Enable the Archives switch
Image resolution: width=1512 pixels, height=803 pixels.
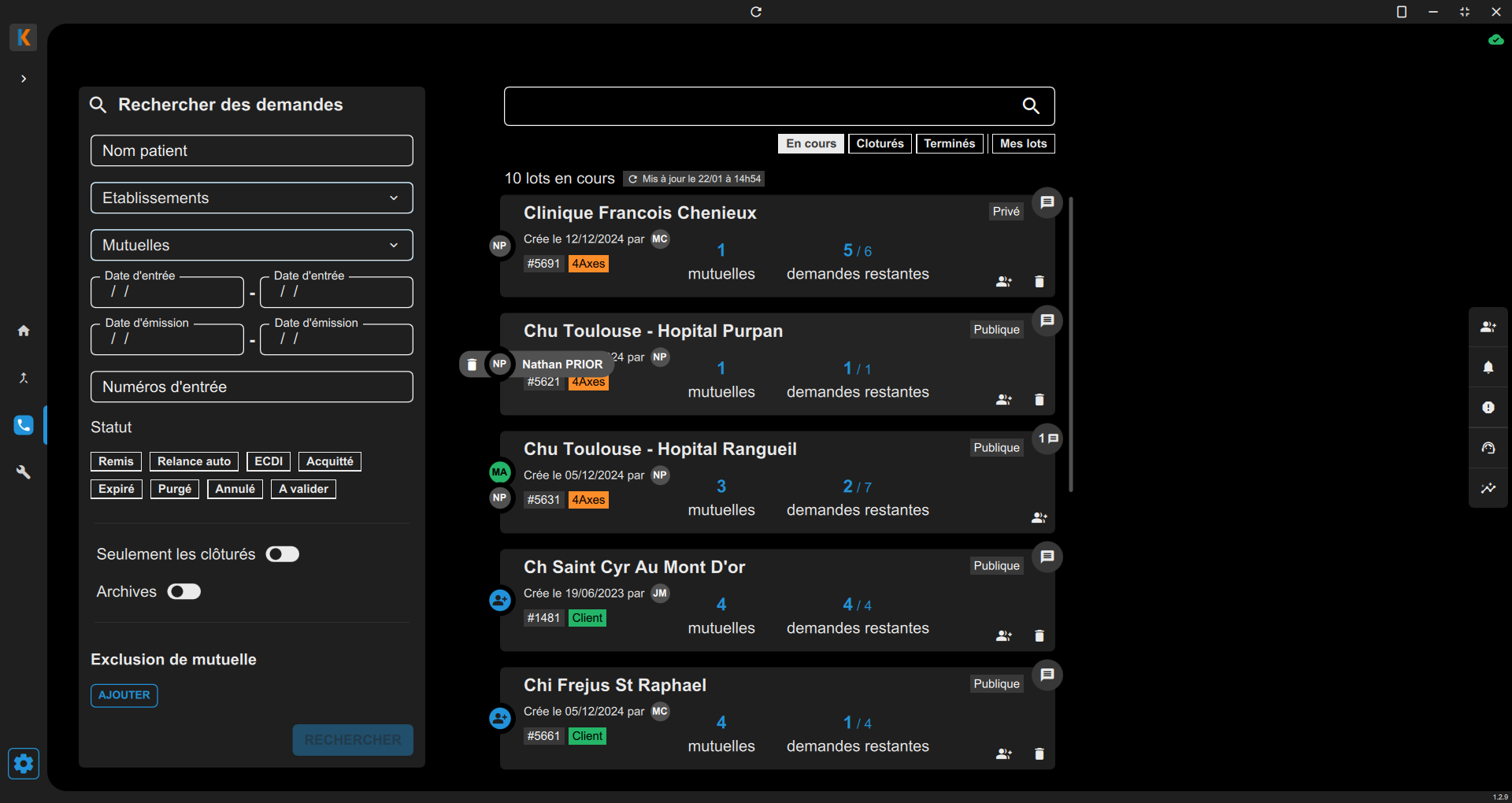tap(184, 592)
